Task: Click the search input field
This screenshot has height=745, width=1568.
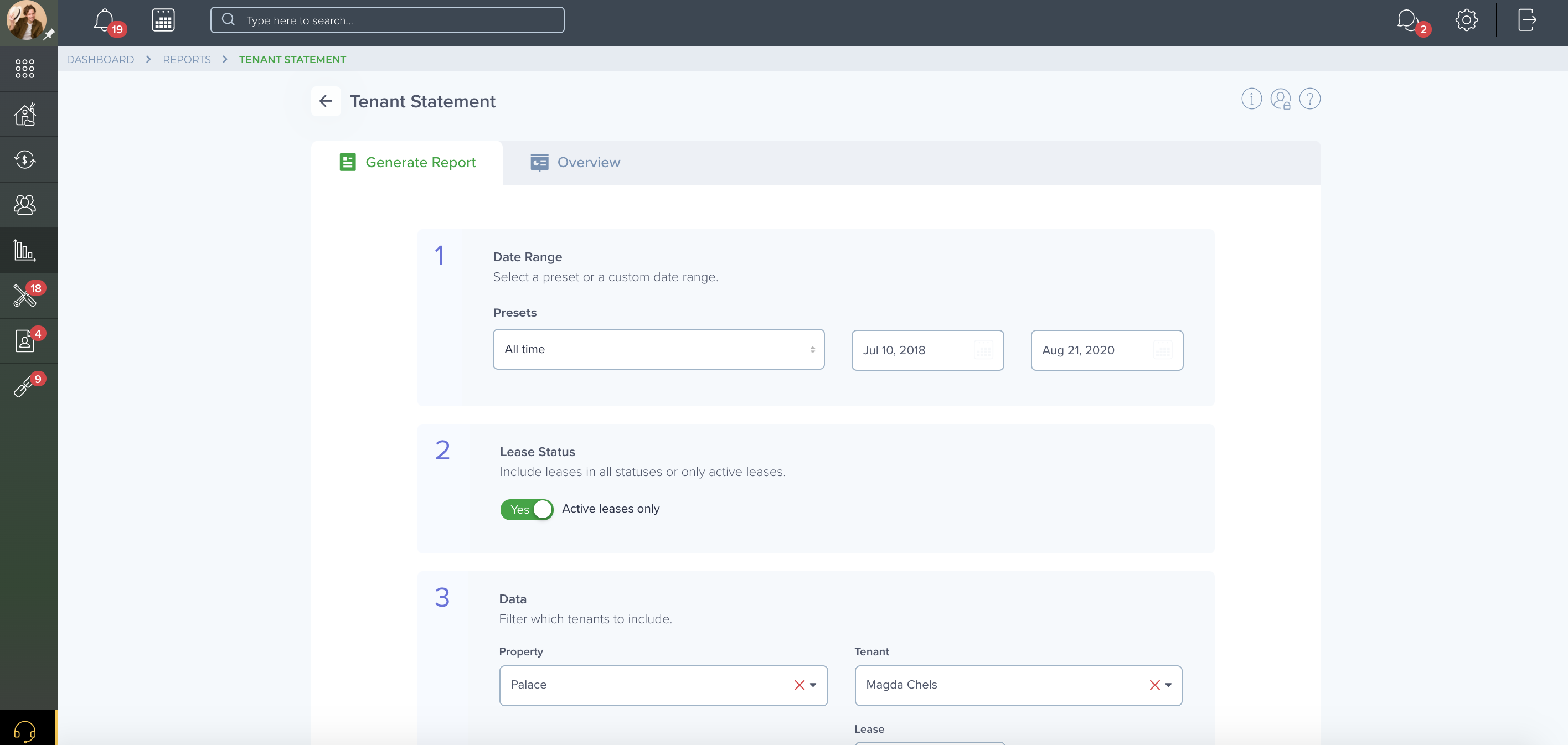Action: pos(387,20)
